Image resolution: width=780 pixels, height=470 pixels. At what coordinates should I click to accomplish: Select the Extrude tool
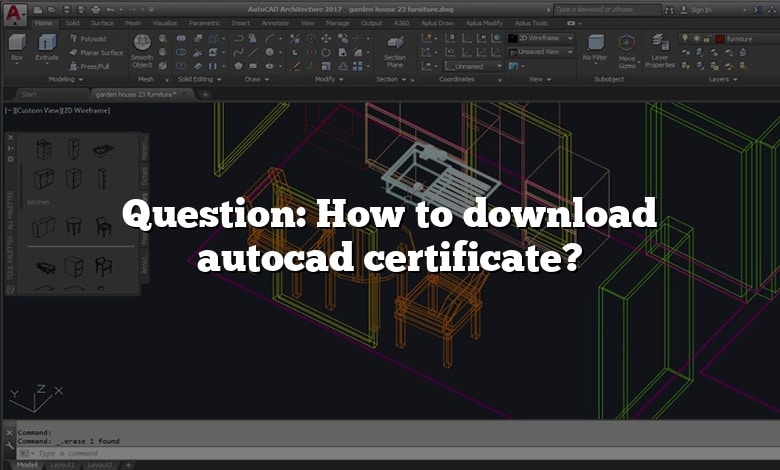coord(47,48)
